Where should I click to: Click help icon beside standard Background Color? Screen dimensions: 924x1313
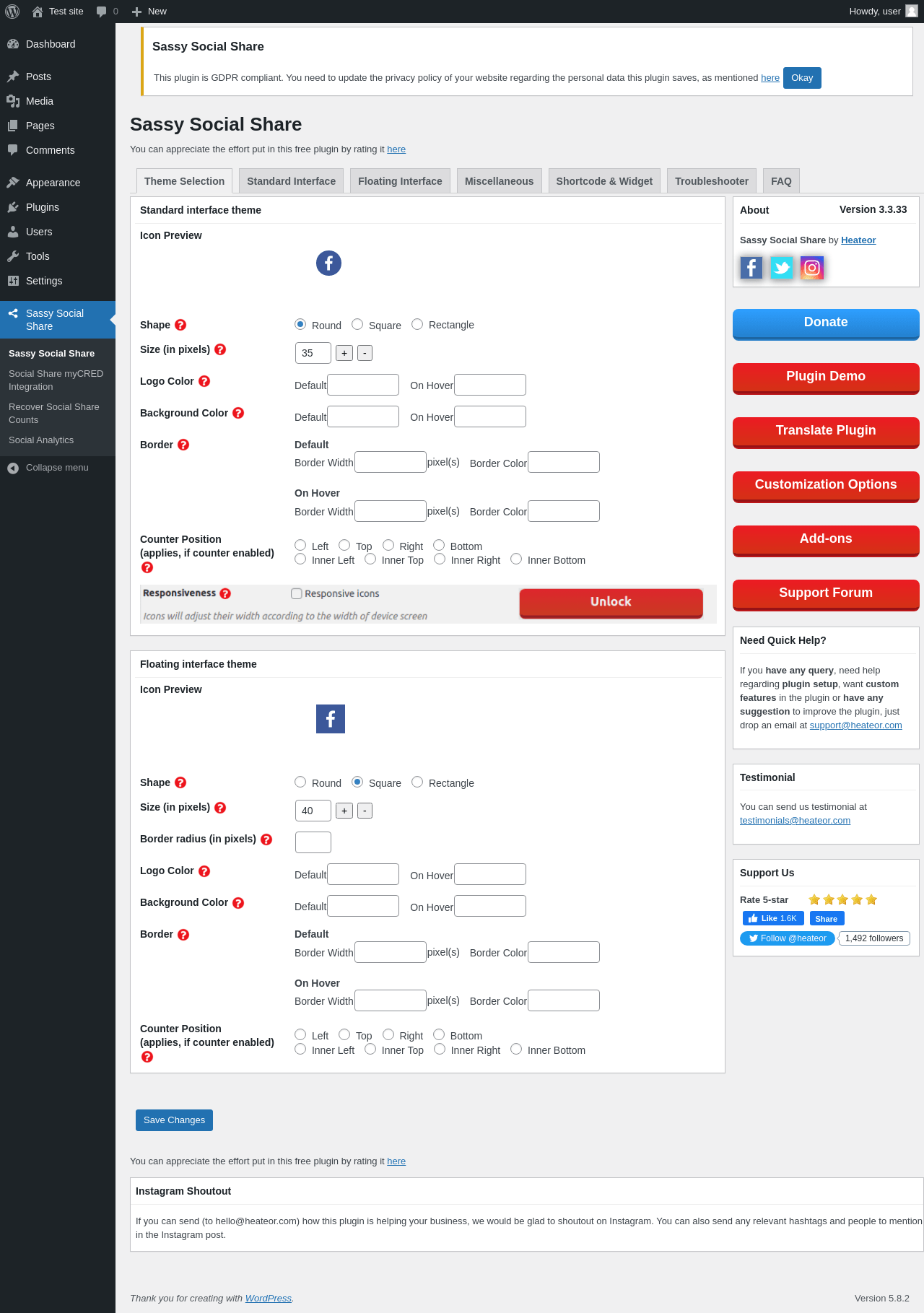(x=238, y=413)
